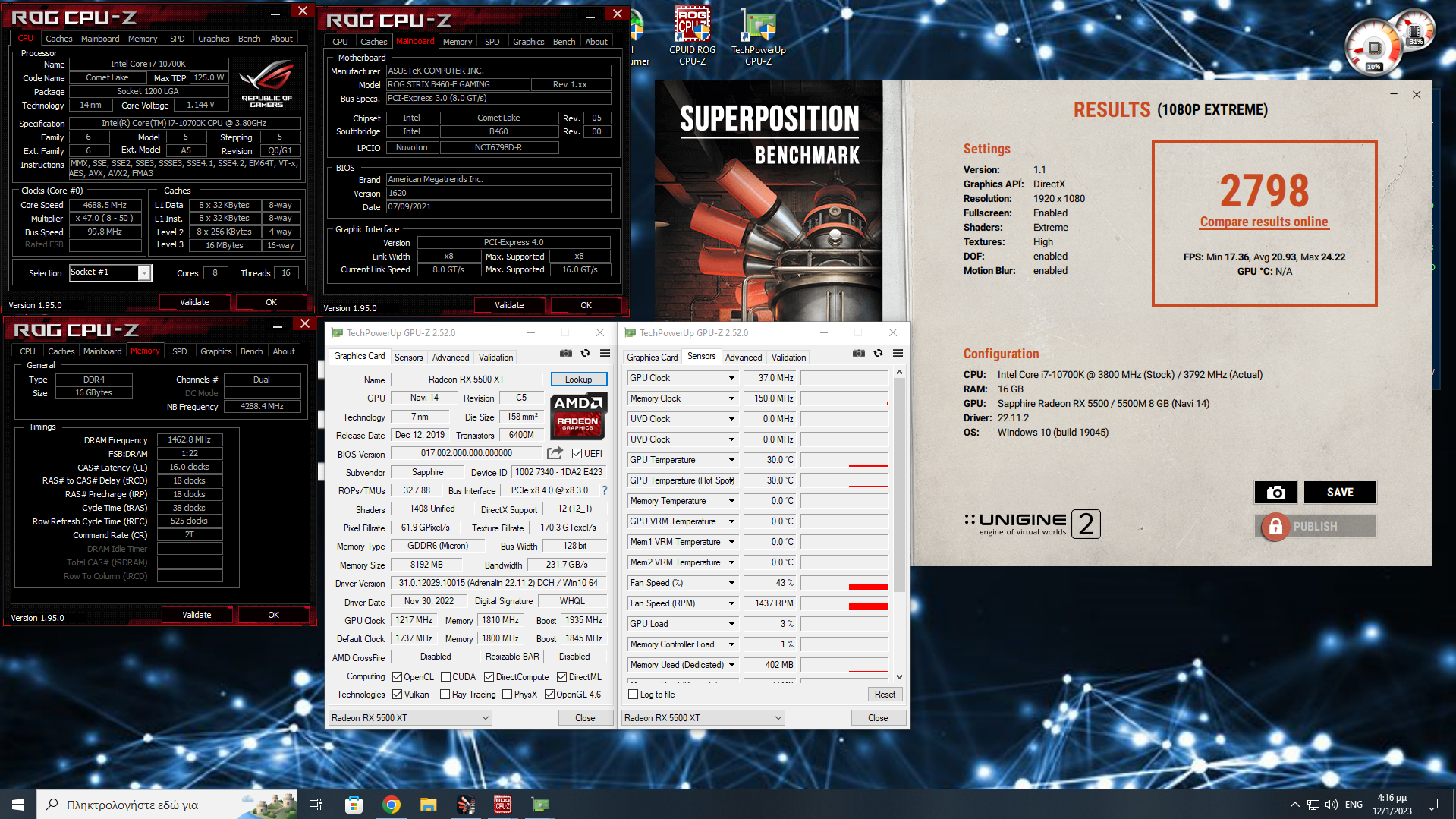Image resolution: width=1456 pixels, height=819 pixels.
Task: Click the Windows taskbar search box
Action: tap(167, 805)
